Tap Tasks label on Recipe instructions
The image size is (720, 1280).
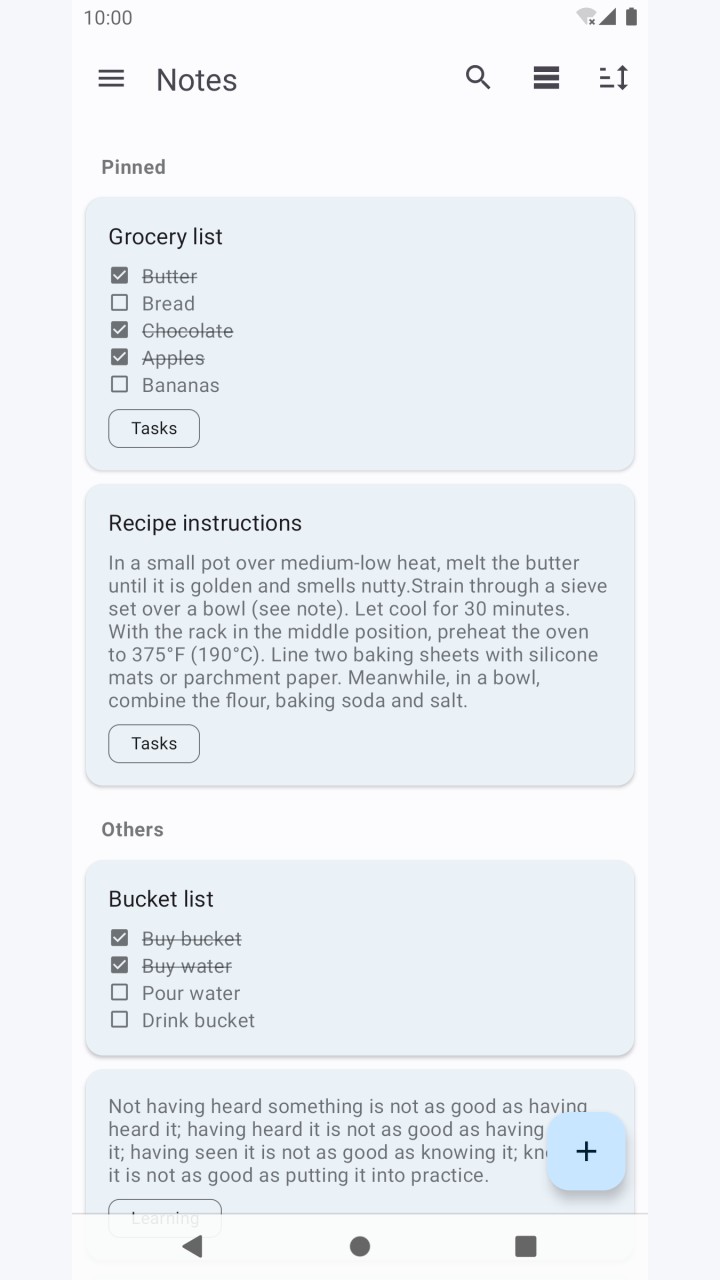[154, 743]
